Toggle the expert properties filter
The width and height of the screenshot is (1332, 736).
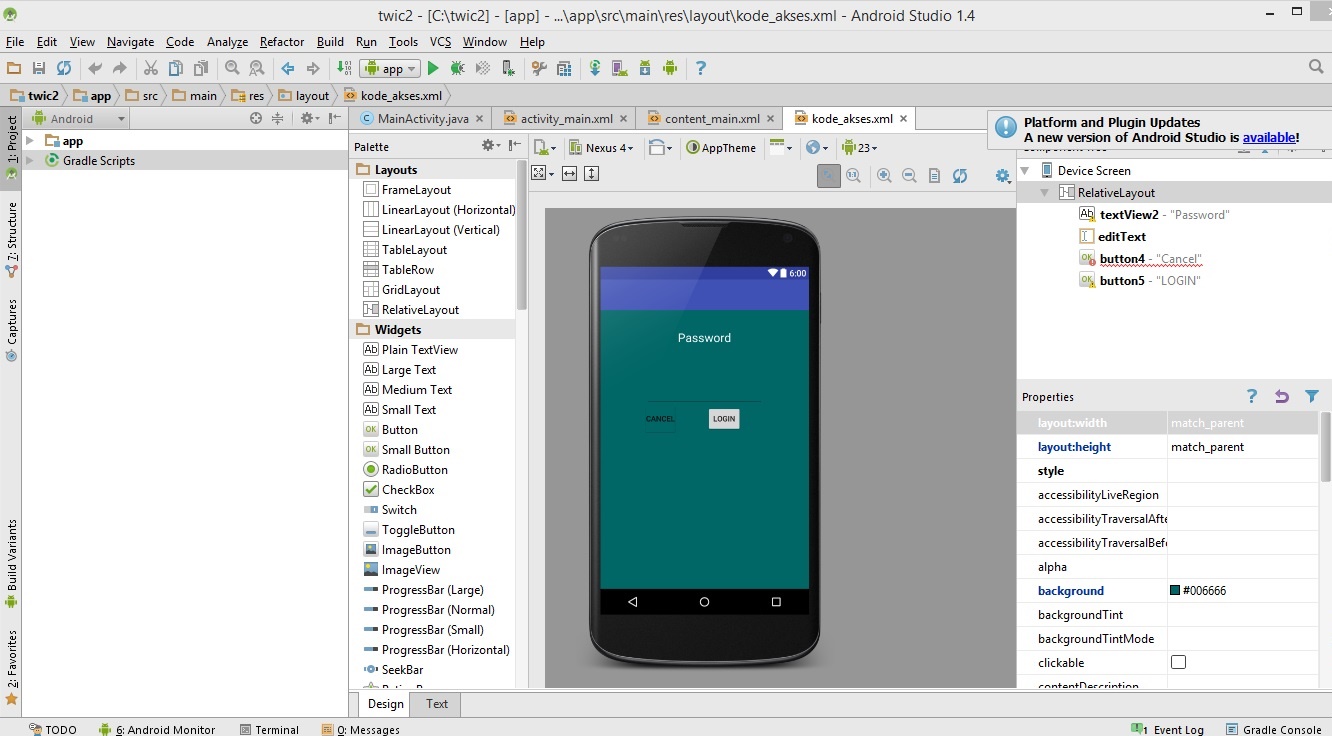point(1313,396)
